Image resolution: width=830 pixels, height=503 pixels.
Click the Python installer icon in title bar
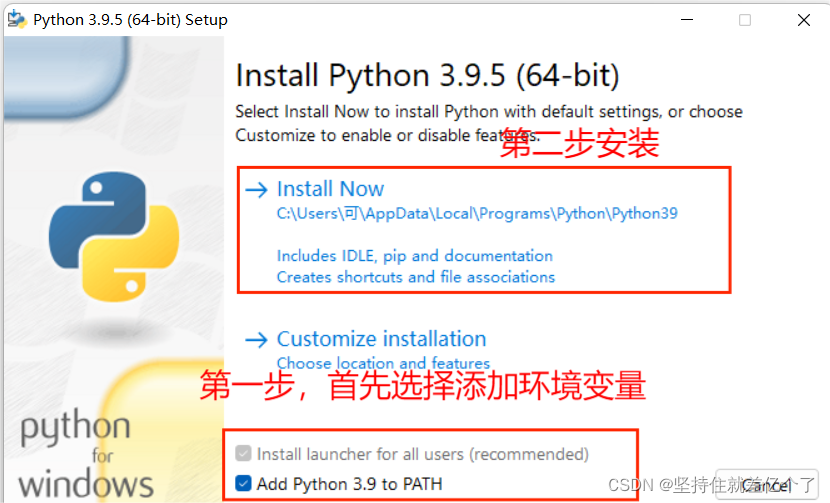[x=17, y=20]
